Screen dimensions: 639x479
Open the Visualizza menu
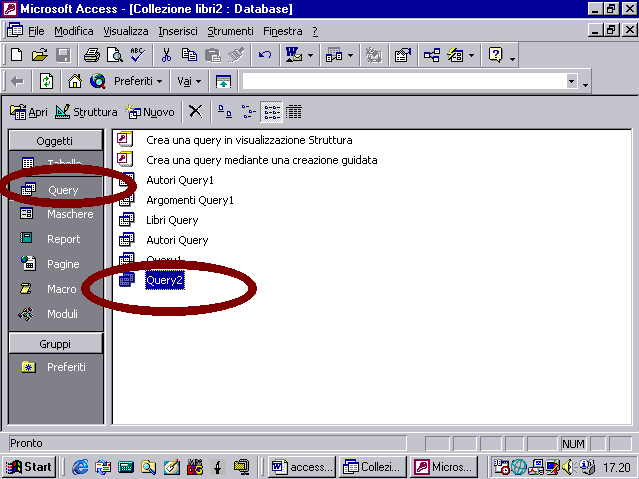coord(126,31)
